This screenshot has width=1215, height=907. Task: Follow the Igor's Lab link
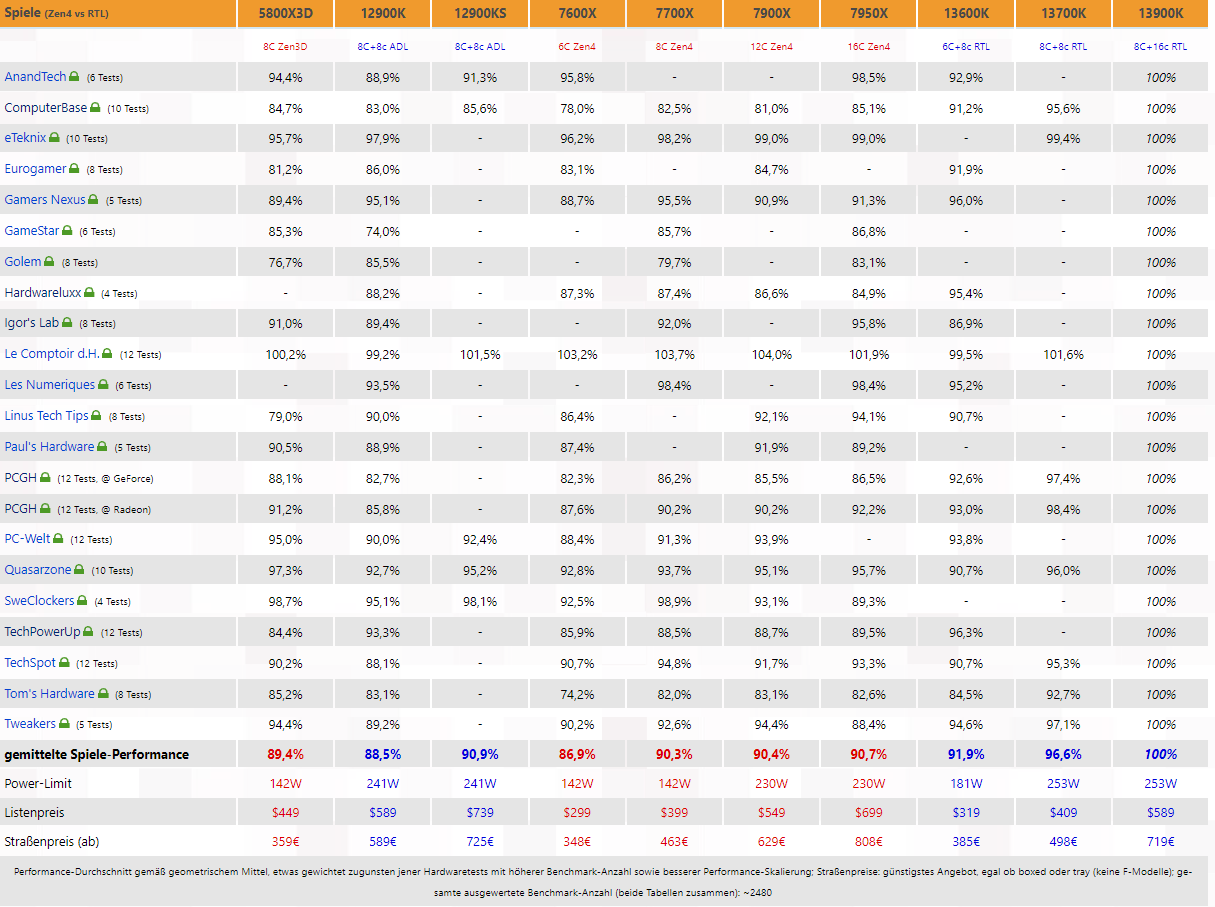click(32, 323)
